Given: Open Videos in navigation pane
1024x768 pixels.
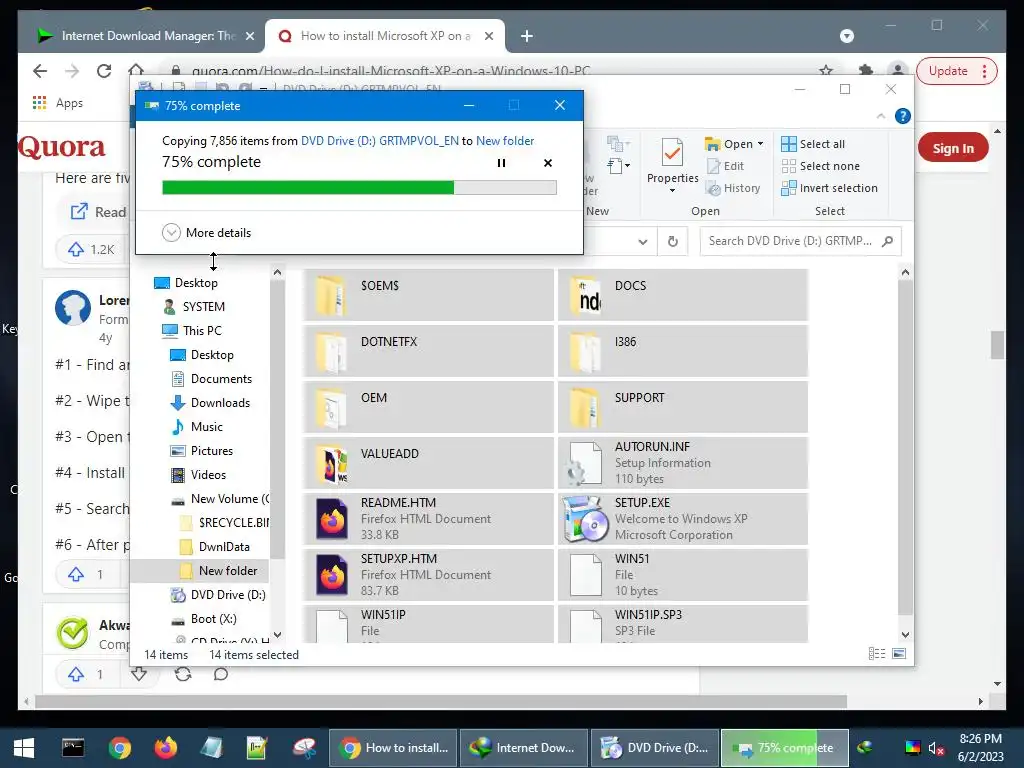Looking at the screenshot, I should point(199,475).
